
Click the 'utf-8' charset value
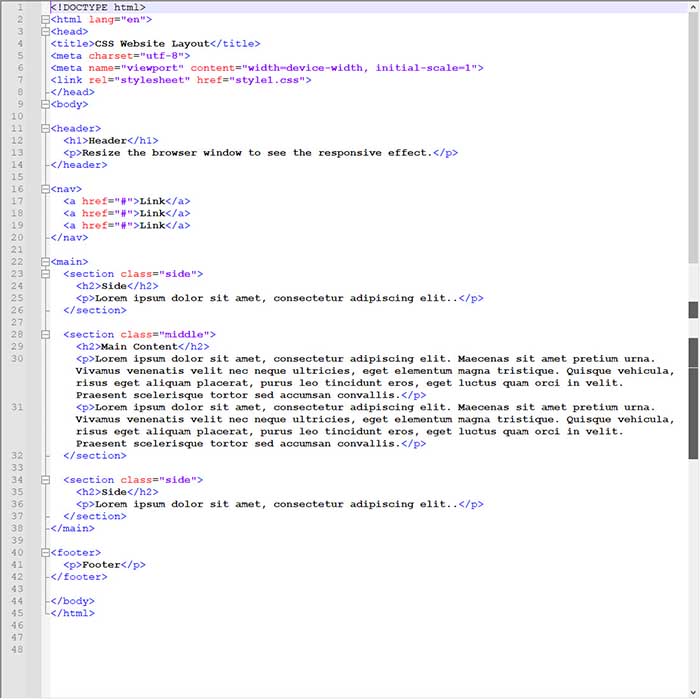[x=162, y=56]
